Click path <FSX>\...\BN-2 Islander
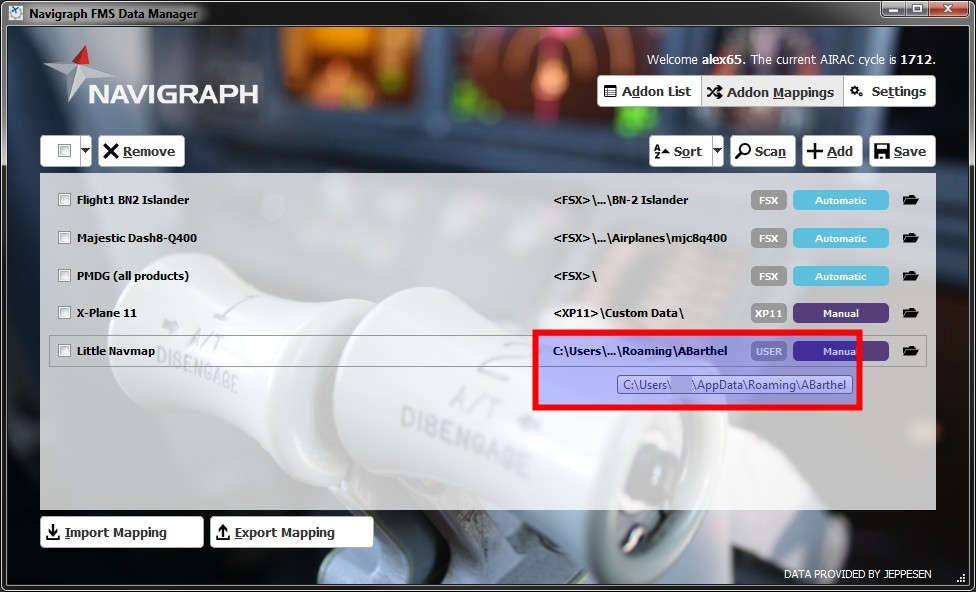Screen dimensions: 976x592 (x=621, y=200)
